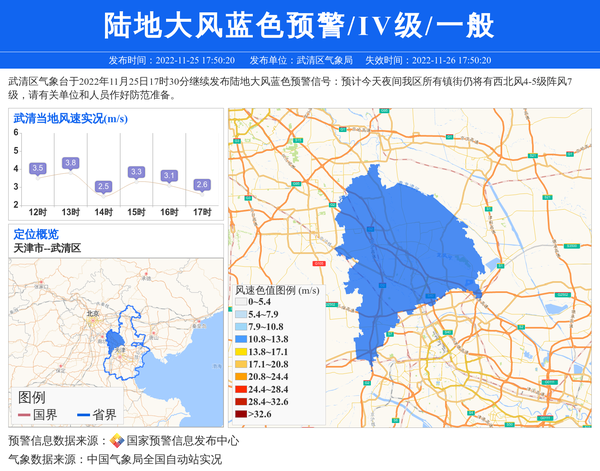This screenshot has width=600, height=471.
Task: Click 中国气象局全国自动站实况 source text
Action: click(x=153, y=459)
